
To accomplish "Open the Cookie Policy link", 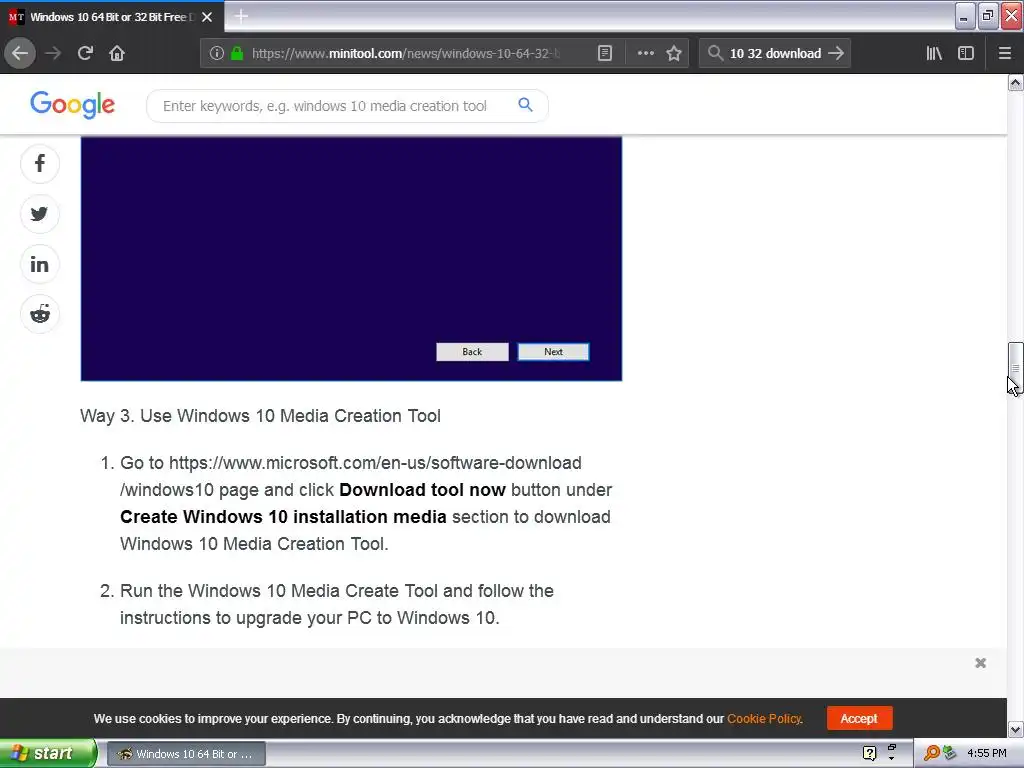I will (763, 718).
